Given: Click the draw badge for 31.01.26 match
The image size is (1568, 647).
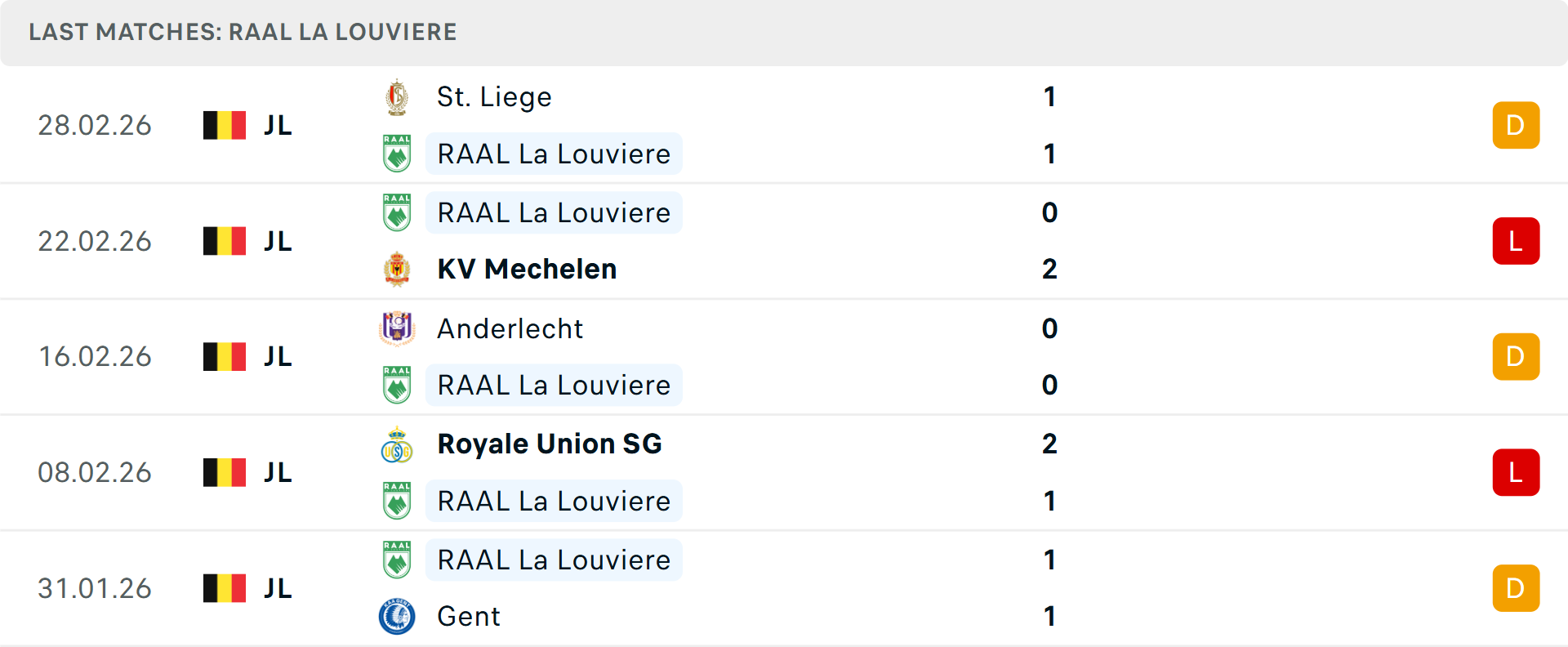Looking at the screenshot, I should 1515,588.
